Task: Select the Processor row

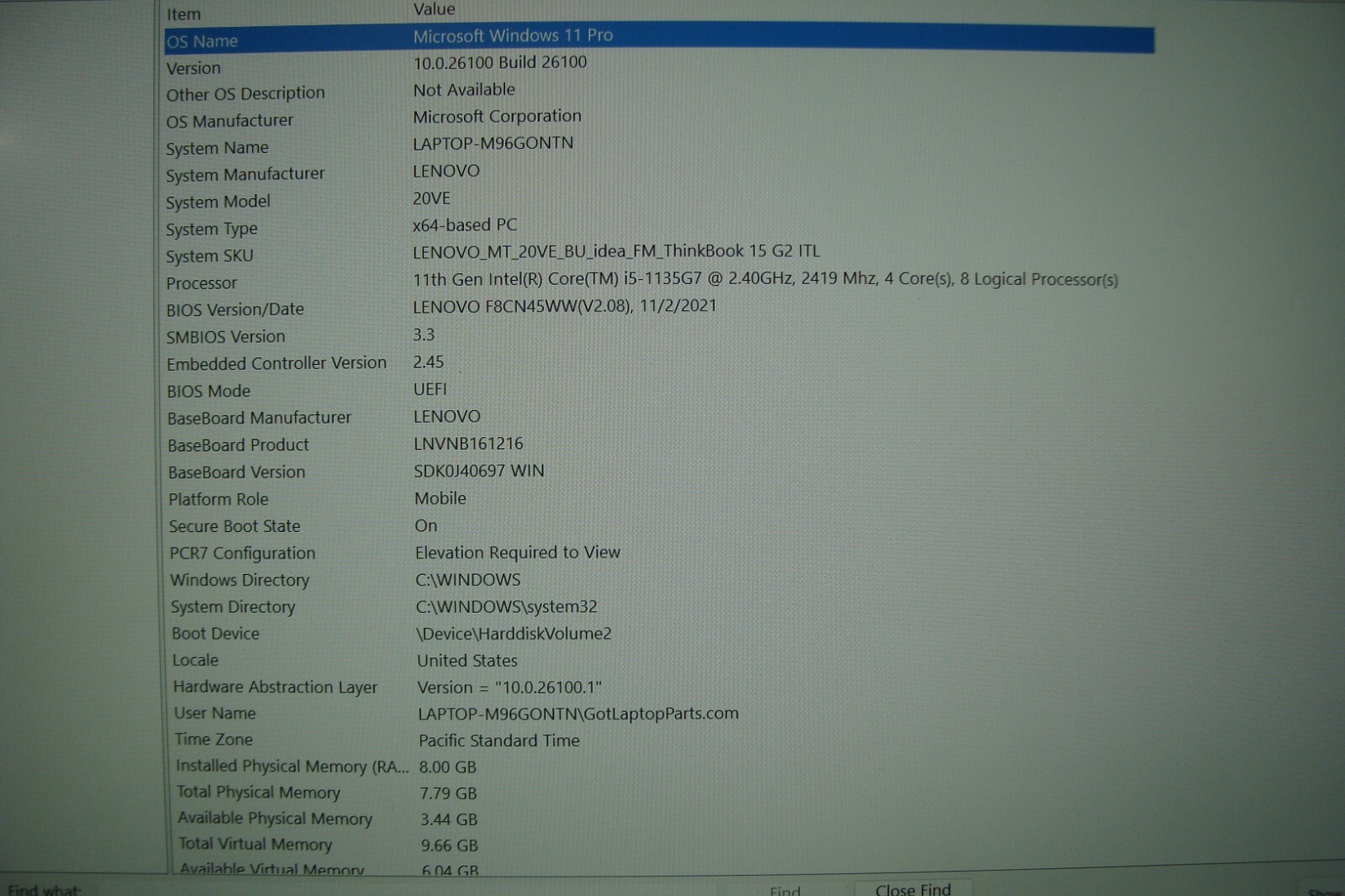Action: click(202, 283)
